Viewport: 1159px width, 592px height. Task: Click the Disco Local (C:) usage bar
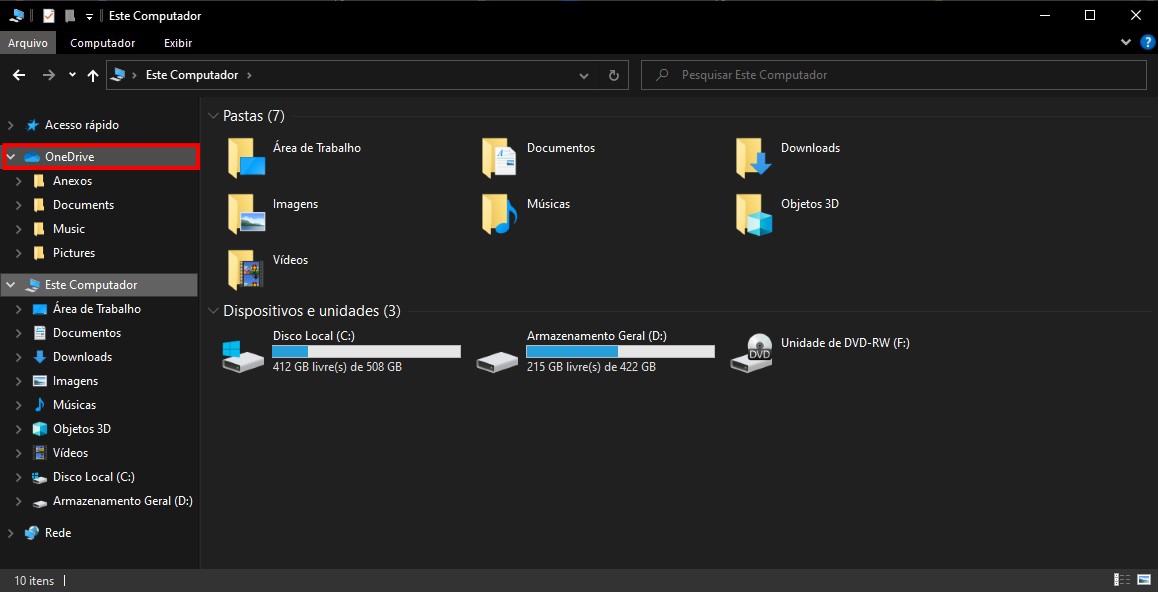366,352
